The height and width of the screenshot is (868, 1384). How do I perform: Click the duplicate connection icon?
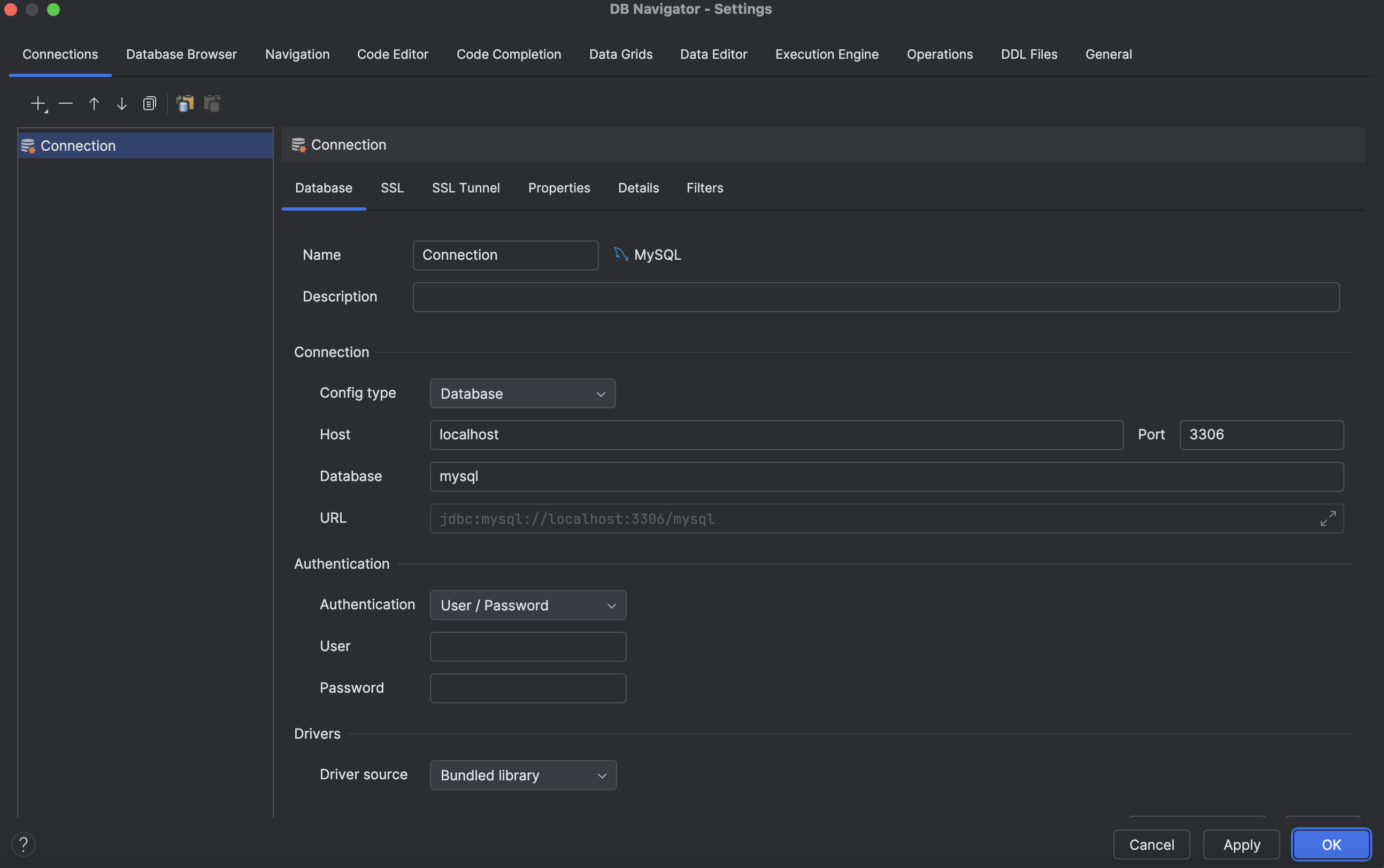149,103
